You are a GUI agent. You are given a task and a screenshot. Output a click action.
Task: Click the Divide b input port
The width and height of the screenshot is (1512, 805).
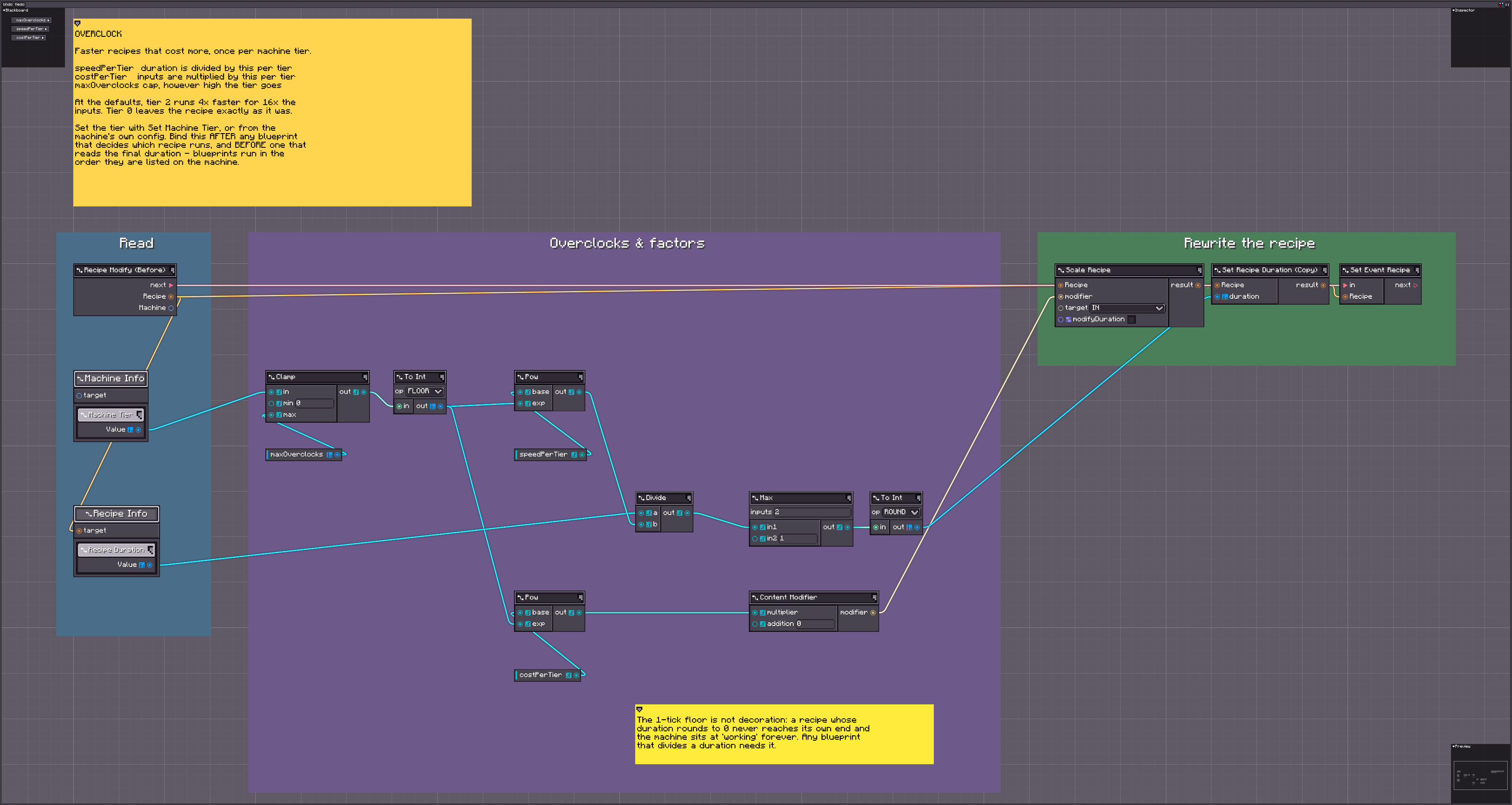click(x=641, y=525)
